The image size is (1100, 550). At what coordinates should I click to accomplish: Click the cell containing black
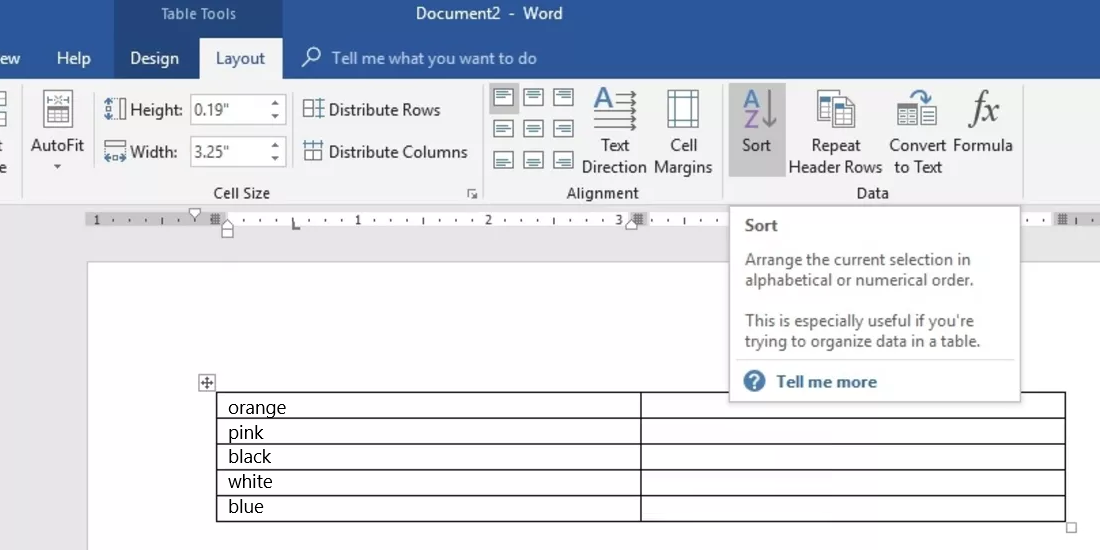click(429, 457)
